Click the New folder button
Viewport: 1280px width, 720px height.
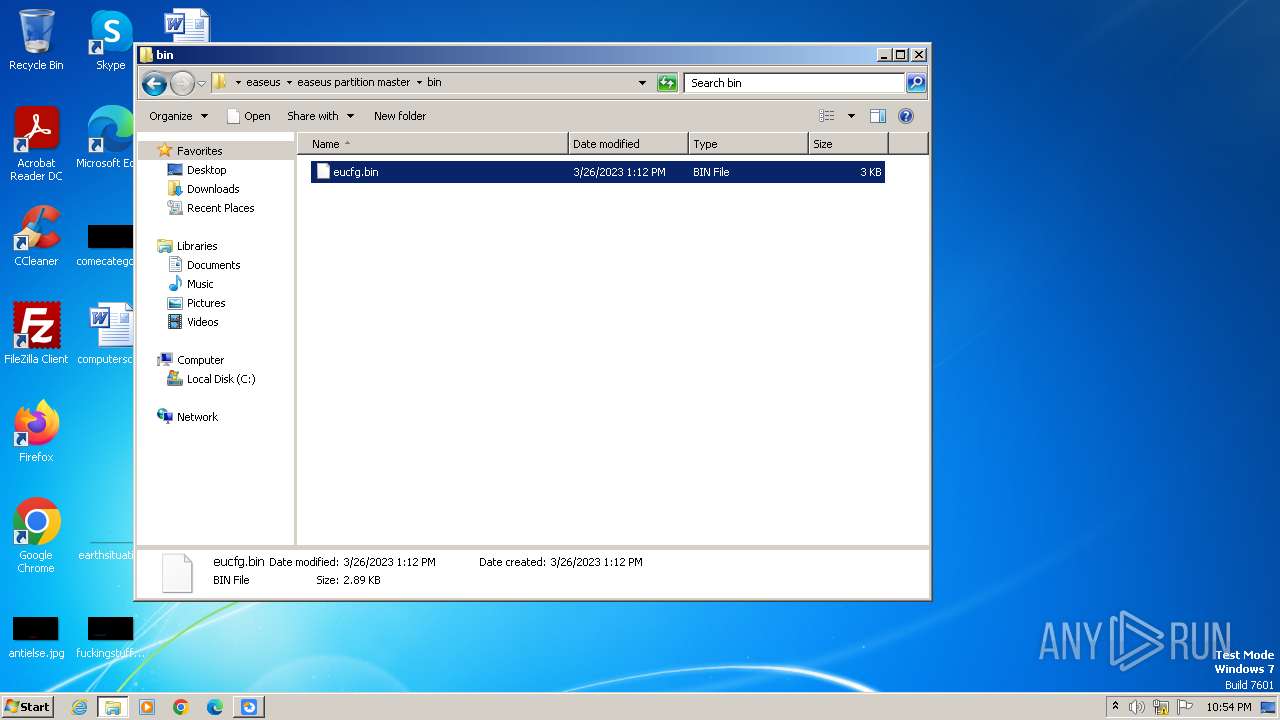point(400,116)
